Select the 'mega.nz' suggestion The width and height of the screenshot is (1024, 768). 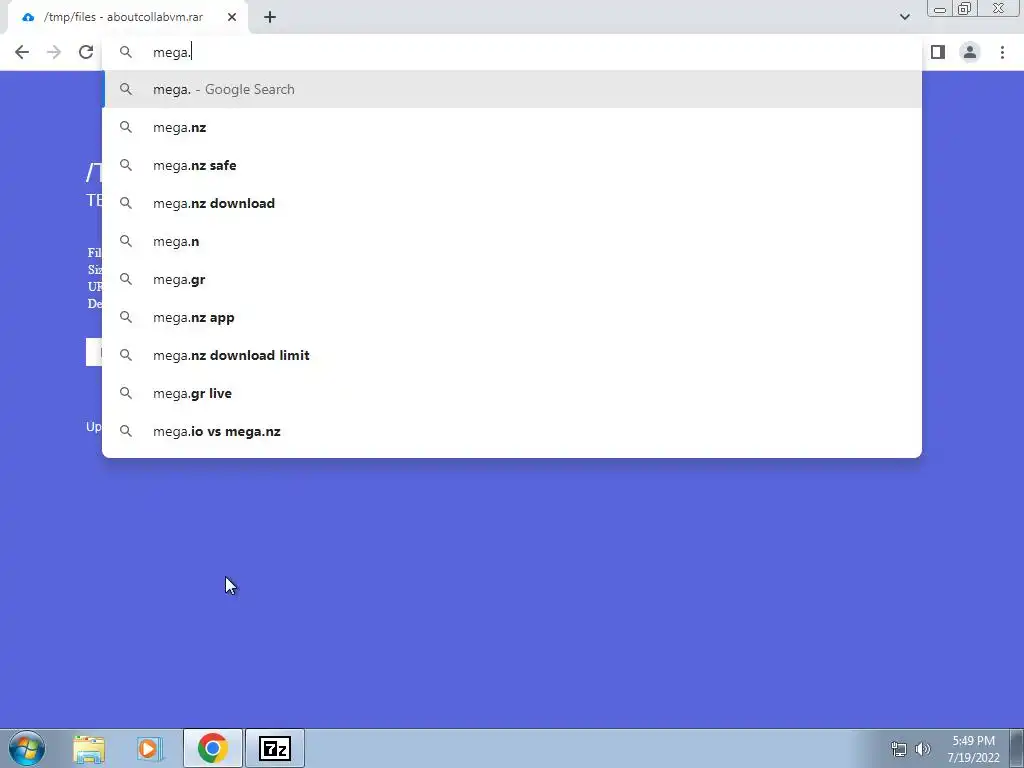(x=512, y=127)
